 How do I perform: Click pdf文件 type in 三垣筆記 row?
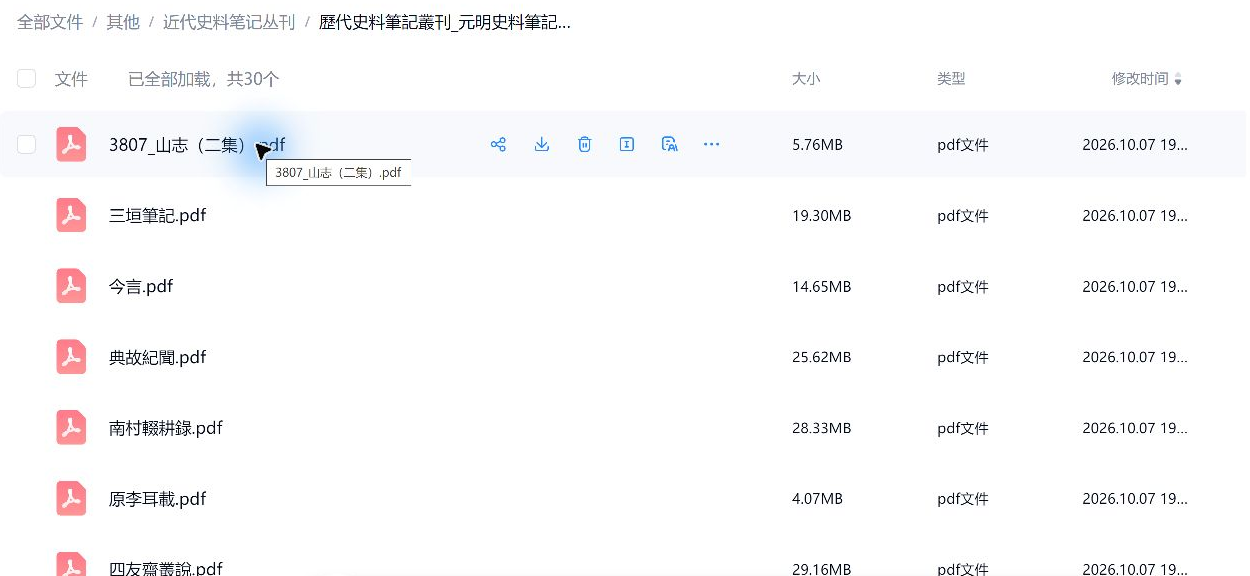[x=963, y=216]
